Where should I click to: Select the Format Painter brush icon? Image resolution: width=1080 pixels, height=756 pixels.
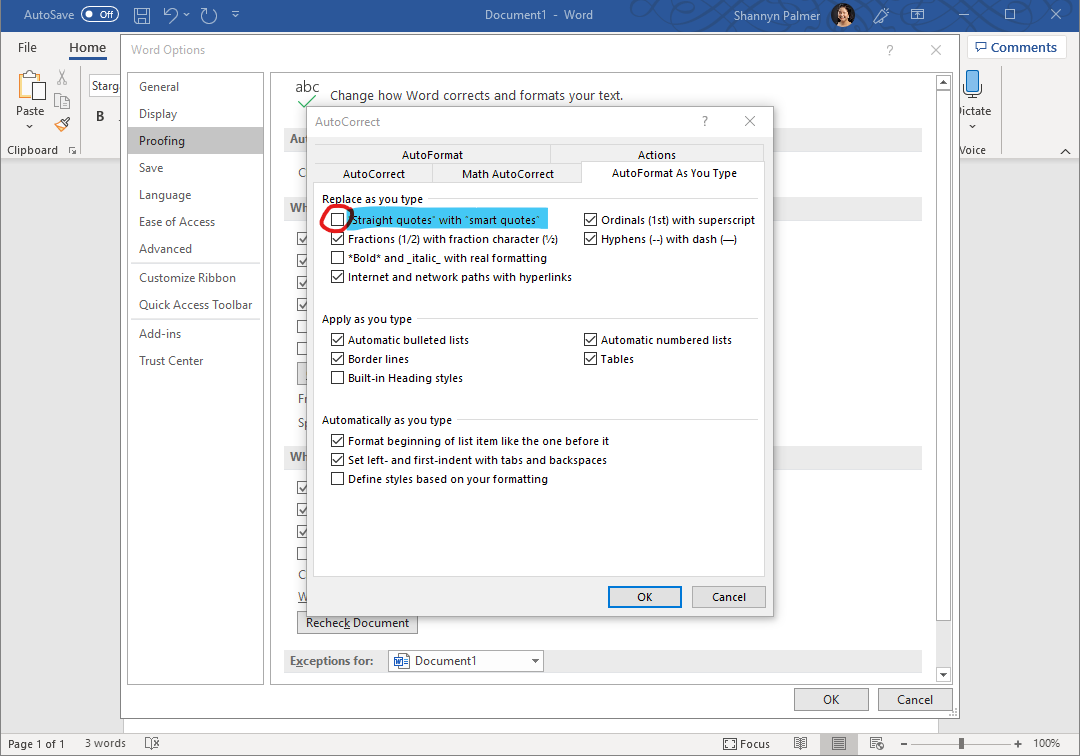[62, 125]
